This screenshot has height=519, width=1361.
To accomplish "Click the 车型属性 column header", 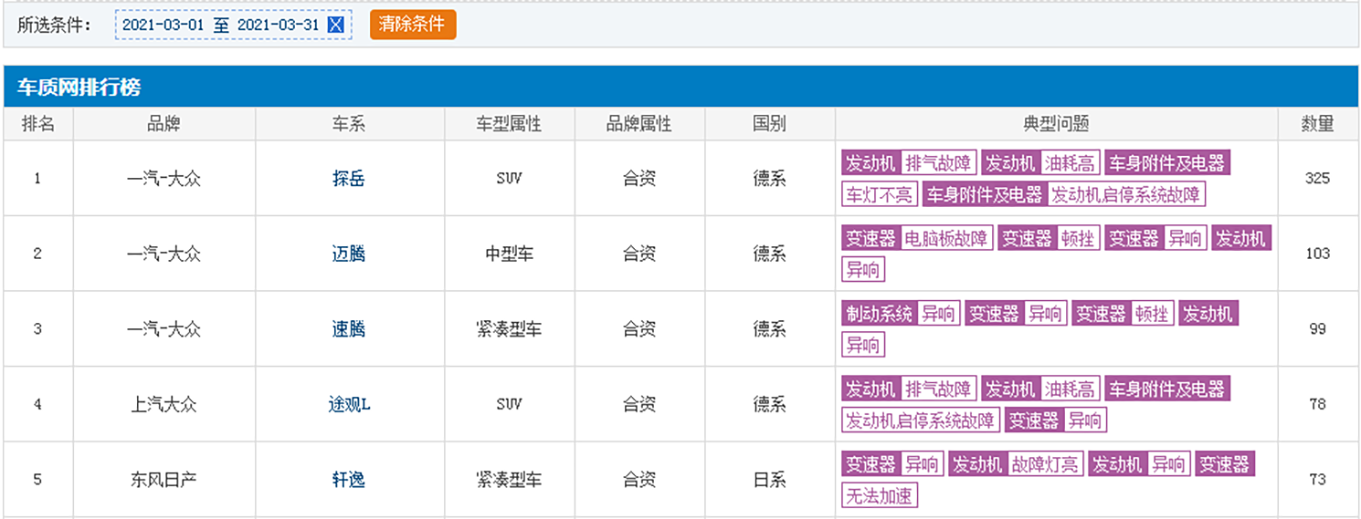I will point(509,124).
